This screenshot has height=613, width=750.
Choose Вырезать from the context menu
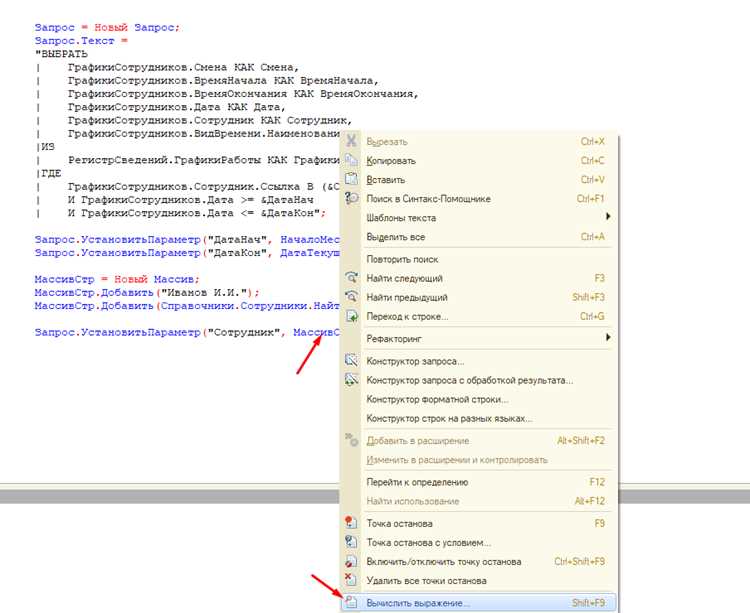[x=478, y=142]
